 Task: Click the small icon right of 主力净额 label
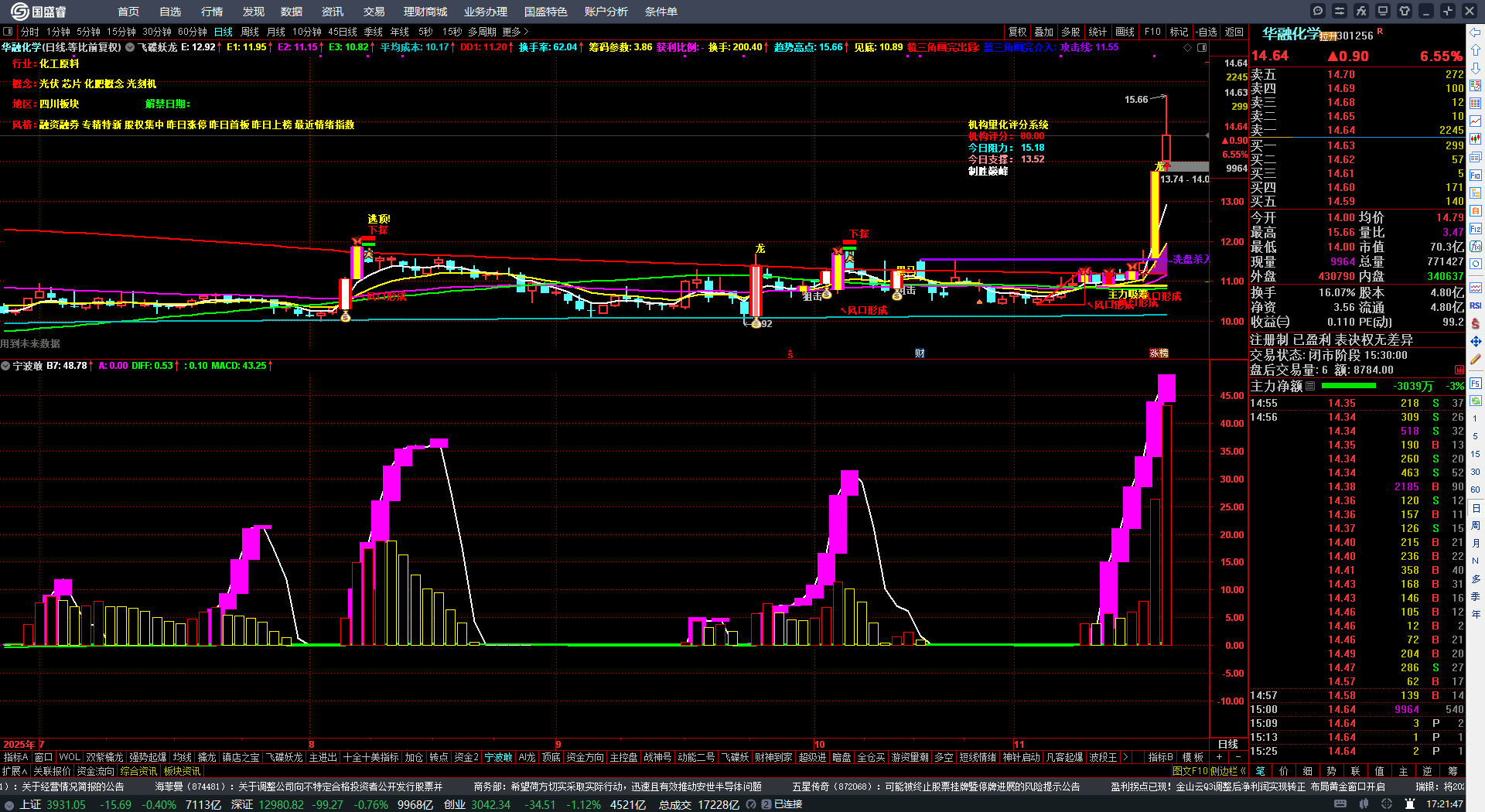pos(1310,386)
